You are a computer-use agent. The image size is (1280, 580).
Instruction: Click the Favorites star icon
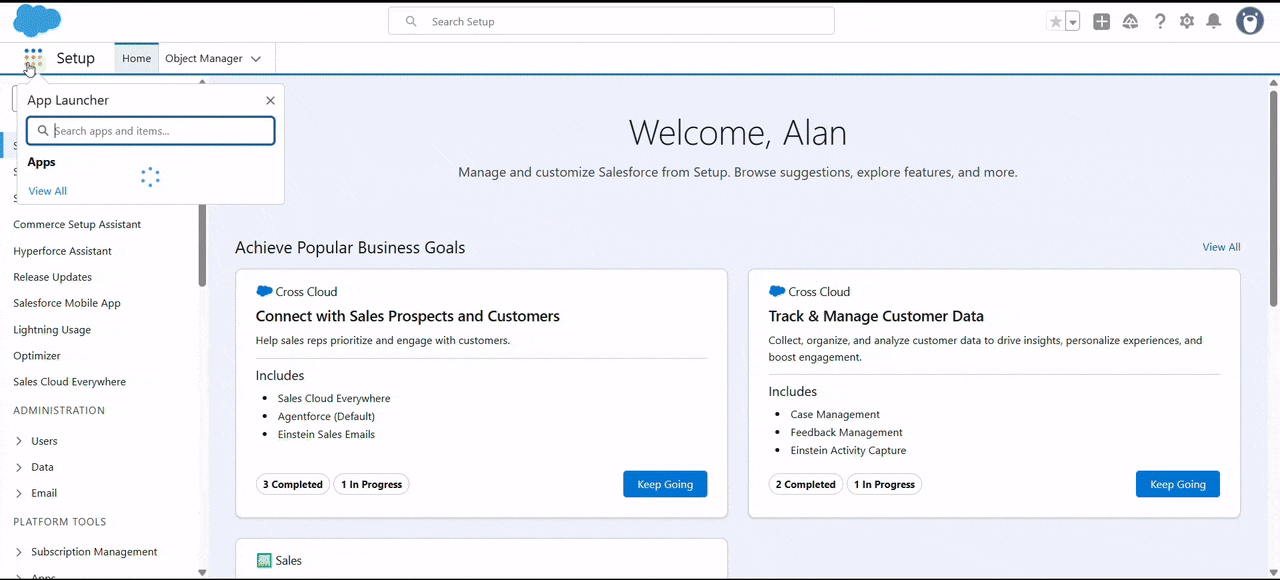pyautogui.click(x=1055, y=22)
